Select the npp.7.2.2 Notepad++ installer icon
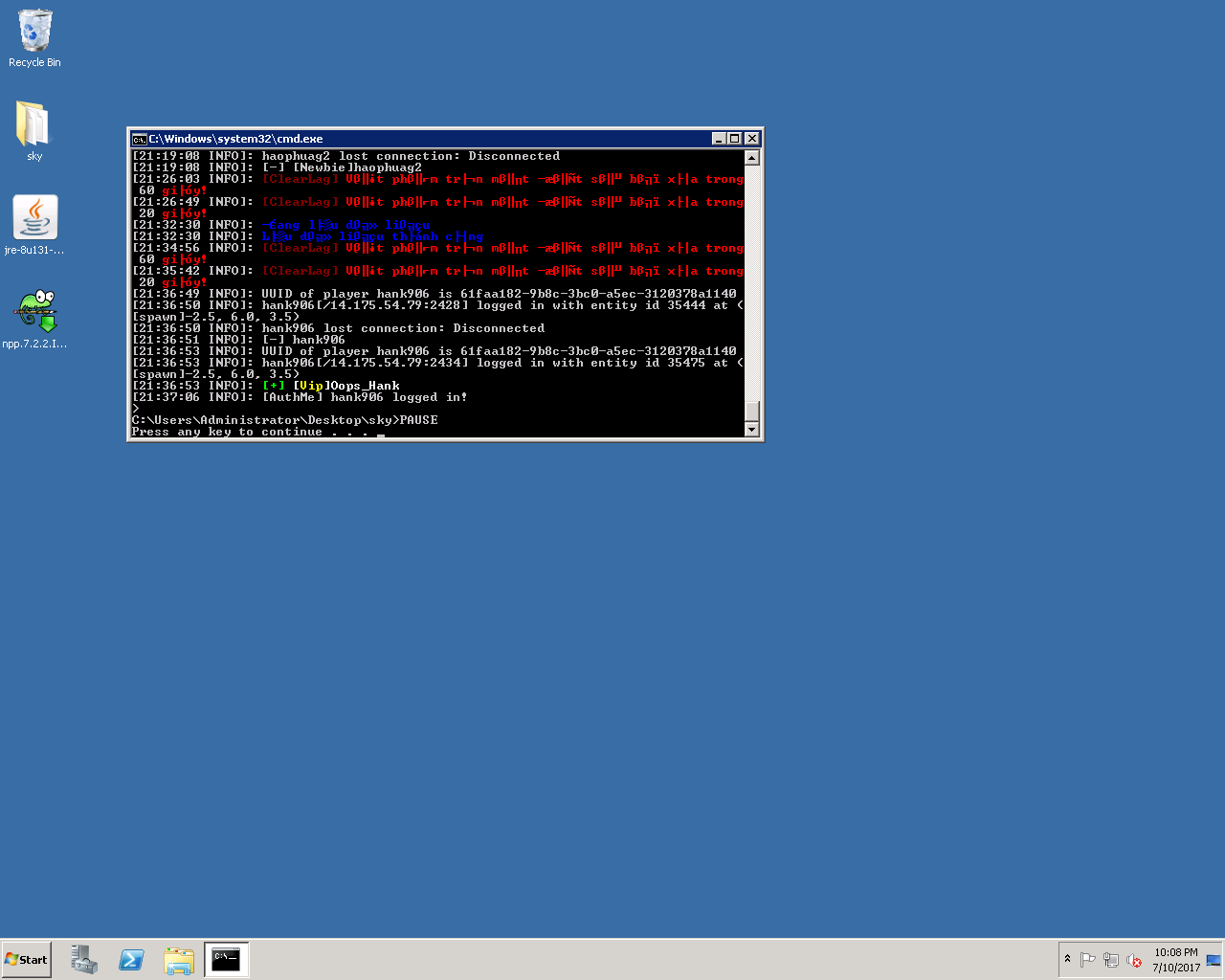The image size is (1225, 980). [x=34, y=319]
